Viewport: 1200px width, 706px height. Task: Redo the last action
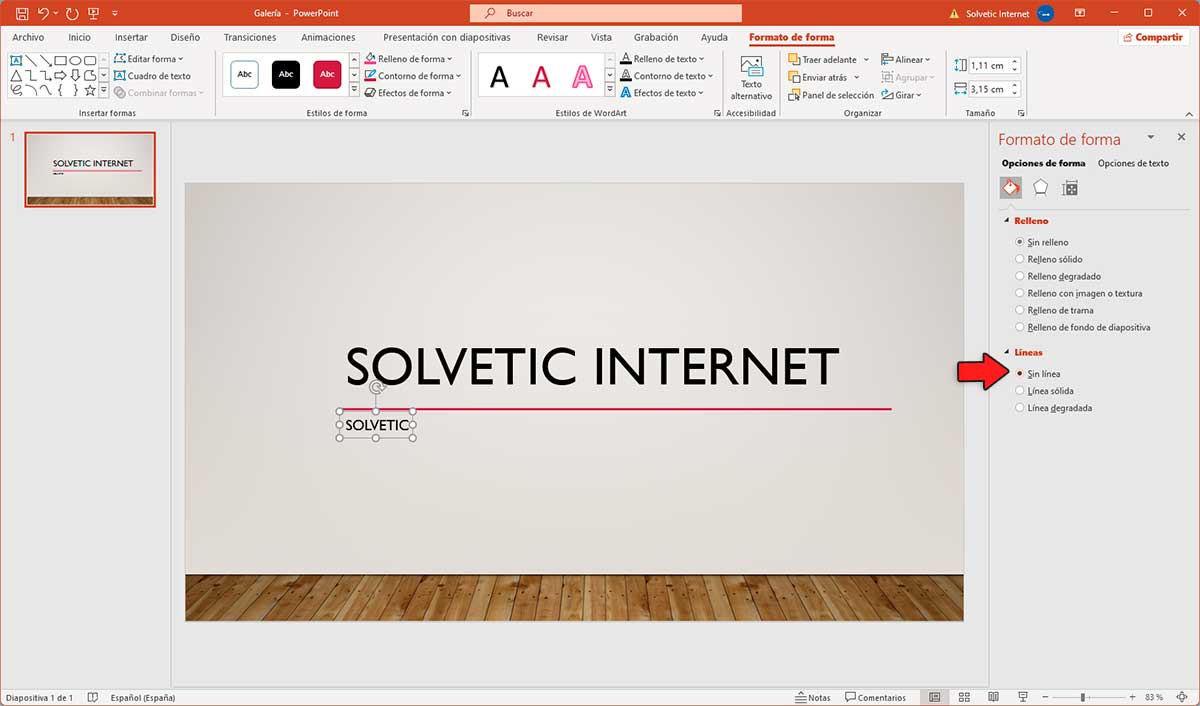71,14
